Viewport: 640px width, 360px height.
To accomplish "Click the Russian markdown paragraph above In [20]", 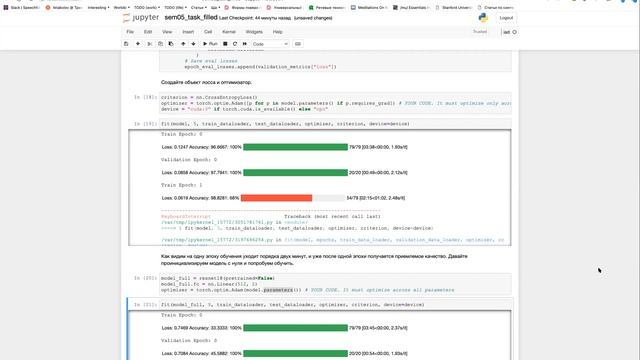I will tap(314, 260).
